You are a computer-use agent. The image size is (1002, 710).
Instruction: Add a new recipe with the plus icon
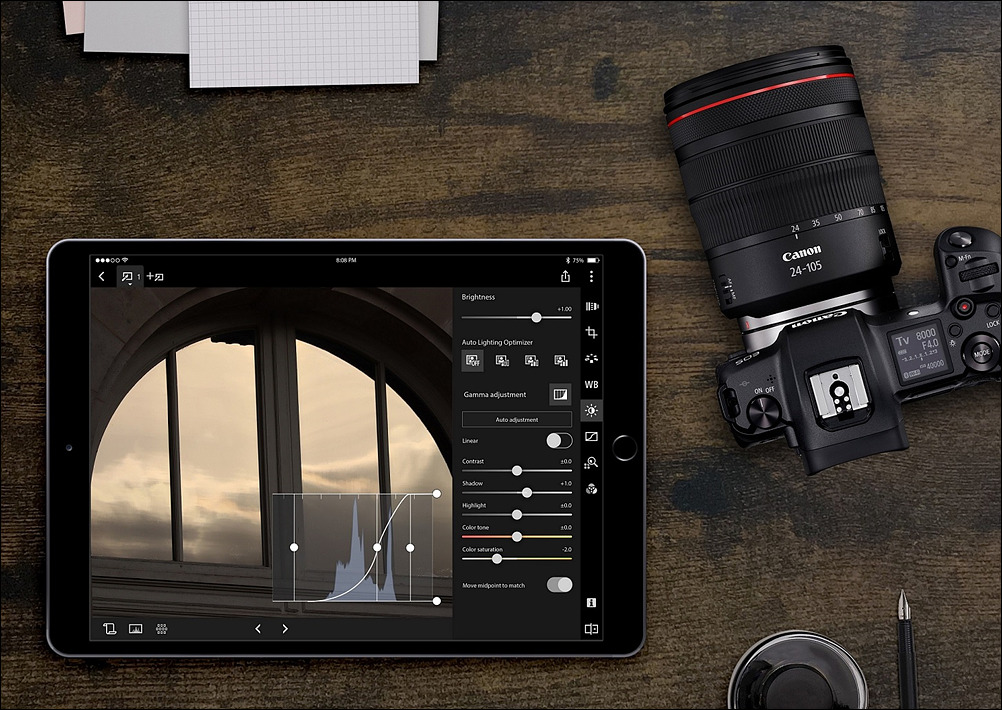point(155,276)
